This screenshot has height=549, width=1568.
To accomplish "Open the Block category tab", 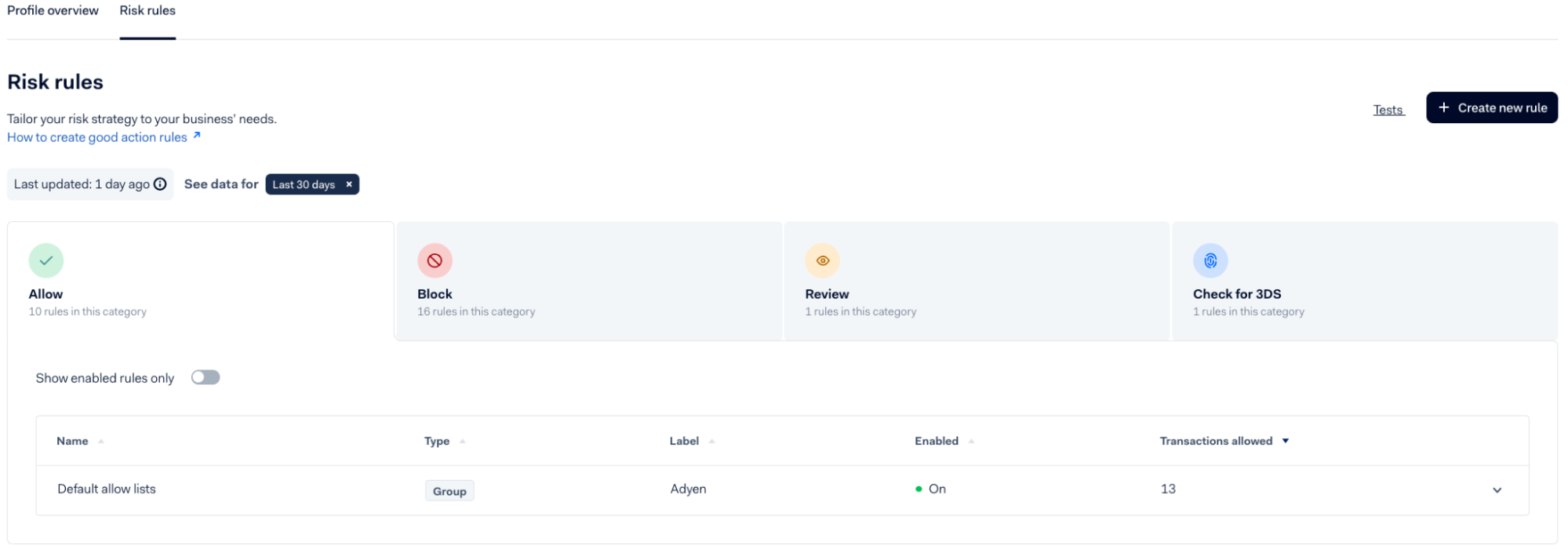I will coord(589,281).
